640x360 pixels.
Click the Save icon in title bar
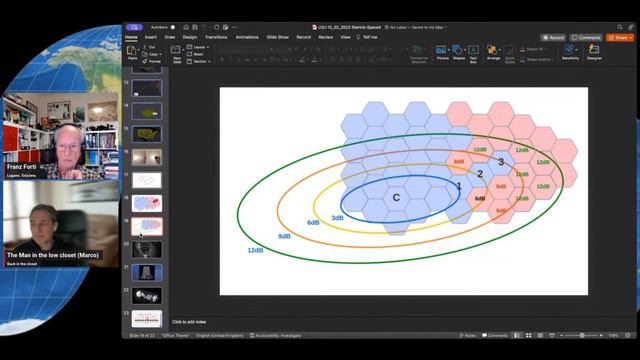195,27
